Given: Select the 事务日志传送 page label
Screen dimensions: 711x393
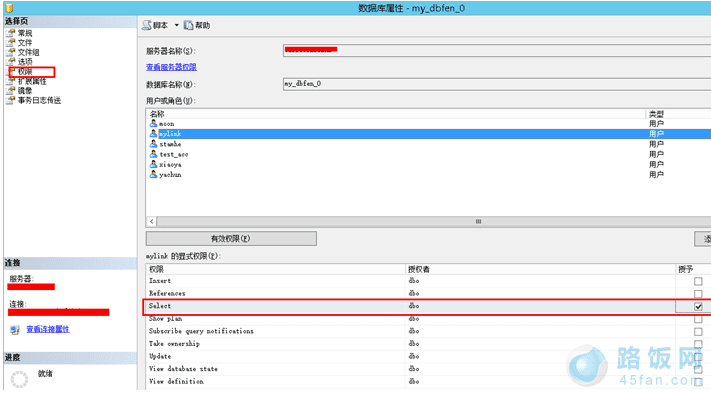Looking at the screenshot, I should pyautogui.click(x=39, y=100).
